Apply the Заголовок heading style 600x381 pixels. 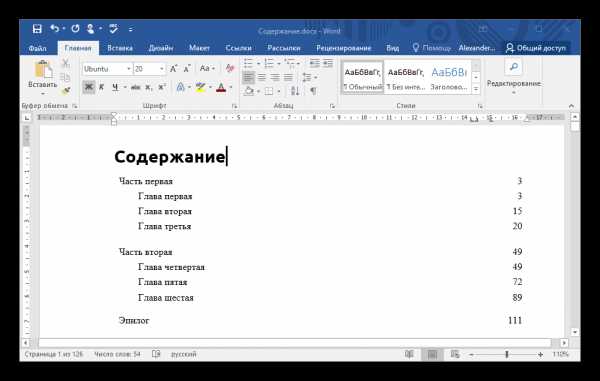[449, 78]
